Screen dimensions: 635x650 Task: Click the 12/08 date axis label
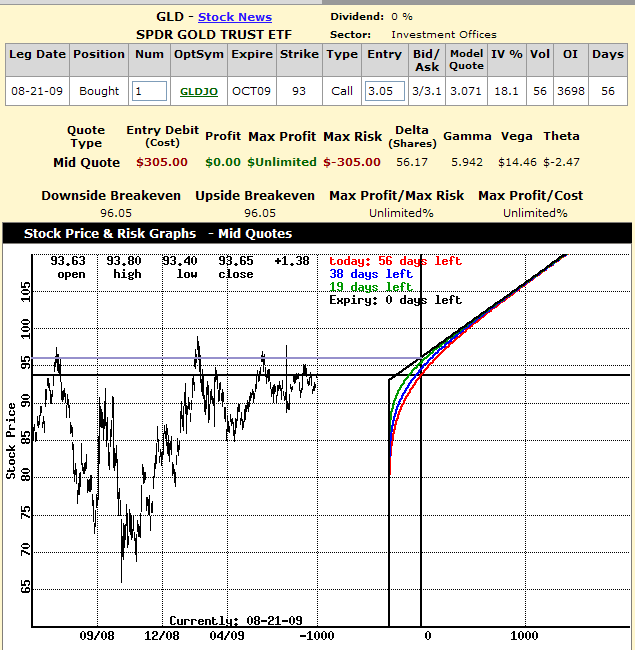162,635
